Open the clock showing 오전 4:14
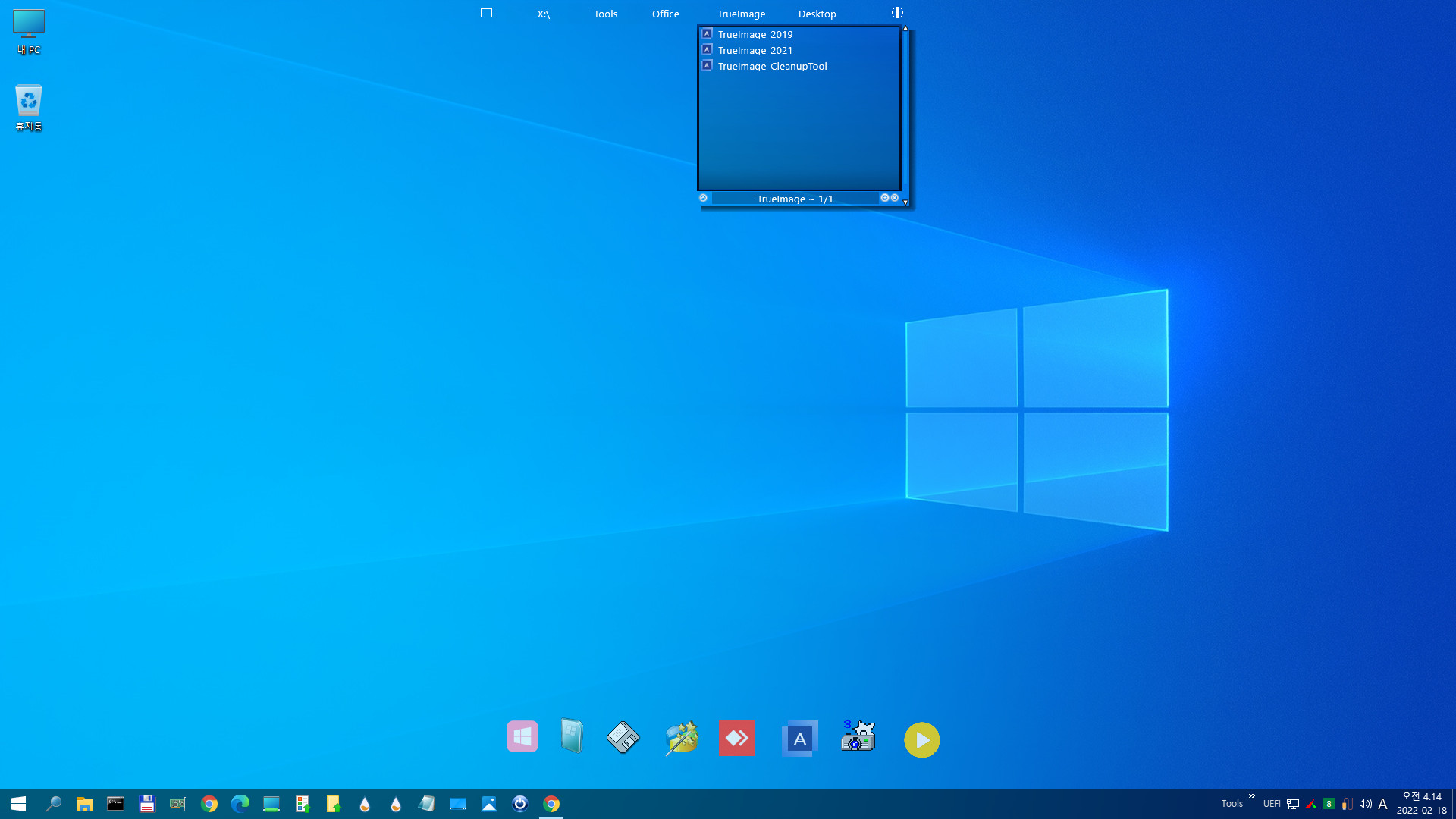 tap(1422, 804)
